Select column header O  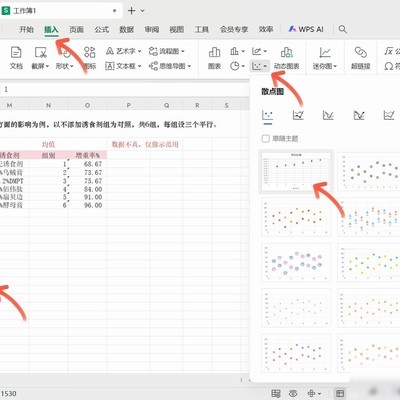pos(87,105)
